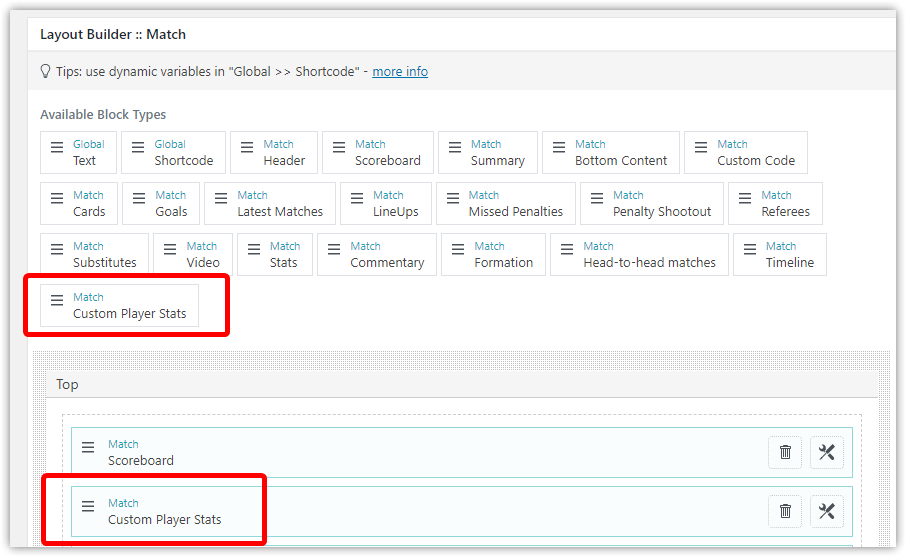Delete the Custom Player Stats block in Top
The width and height of the screenshot is (906, 557).
click(785, 511)
